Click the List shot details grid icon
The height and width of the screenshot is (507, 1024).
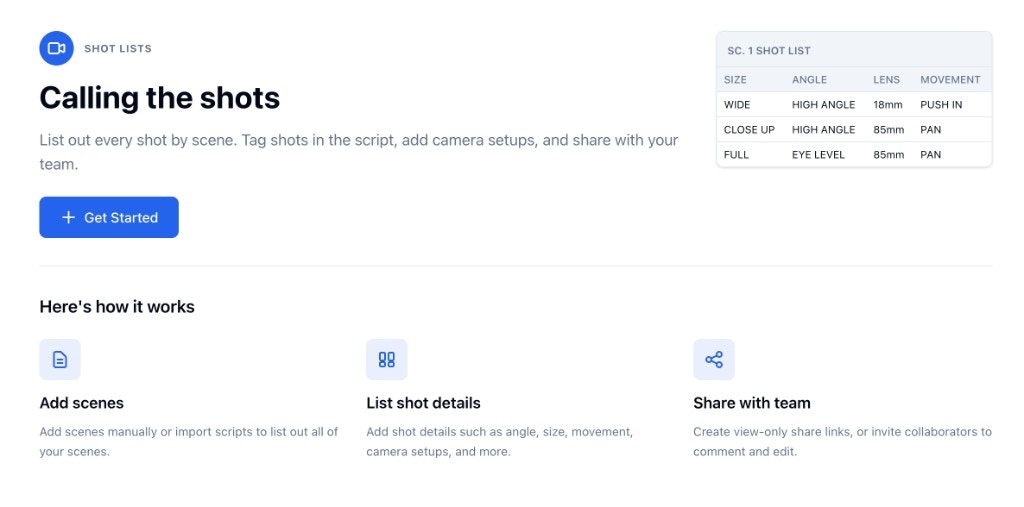(x=387, y=359)
